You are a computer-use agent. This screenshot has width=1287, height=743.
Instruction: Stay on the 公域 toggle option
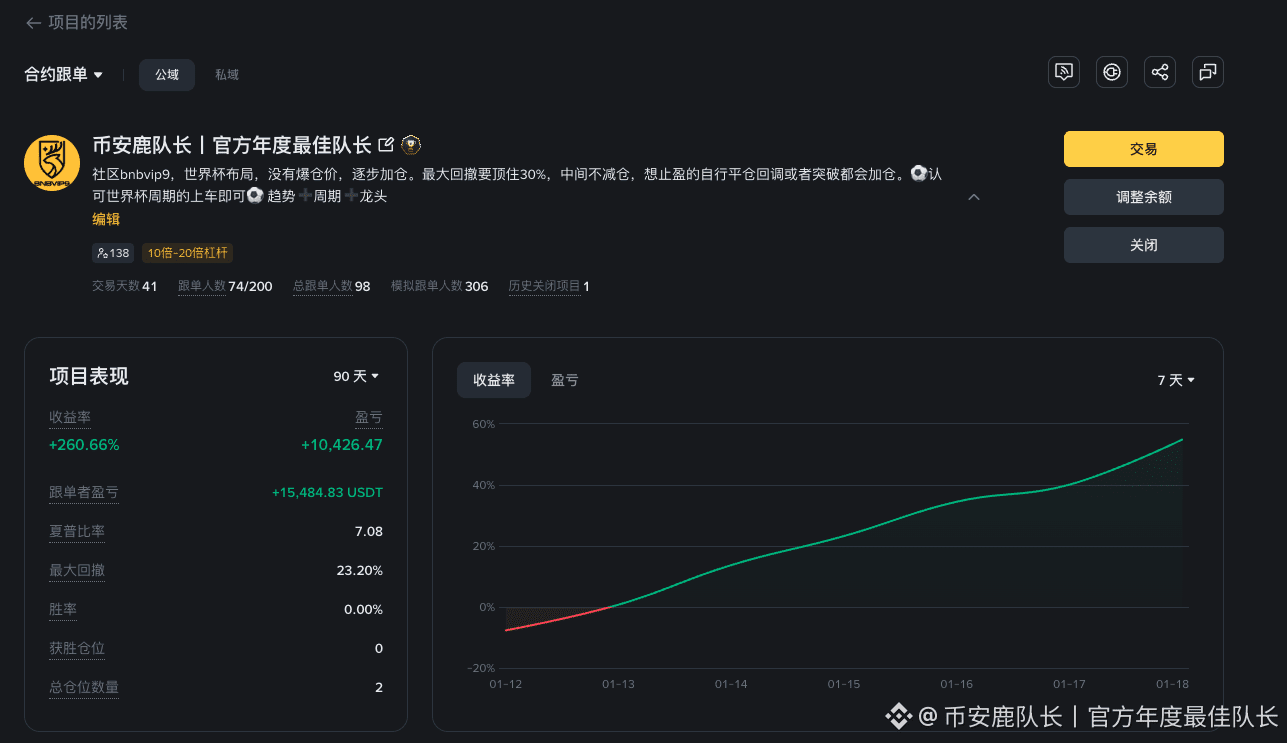[x=166, y=74]
